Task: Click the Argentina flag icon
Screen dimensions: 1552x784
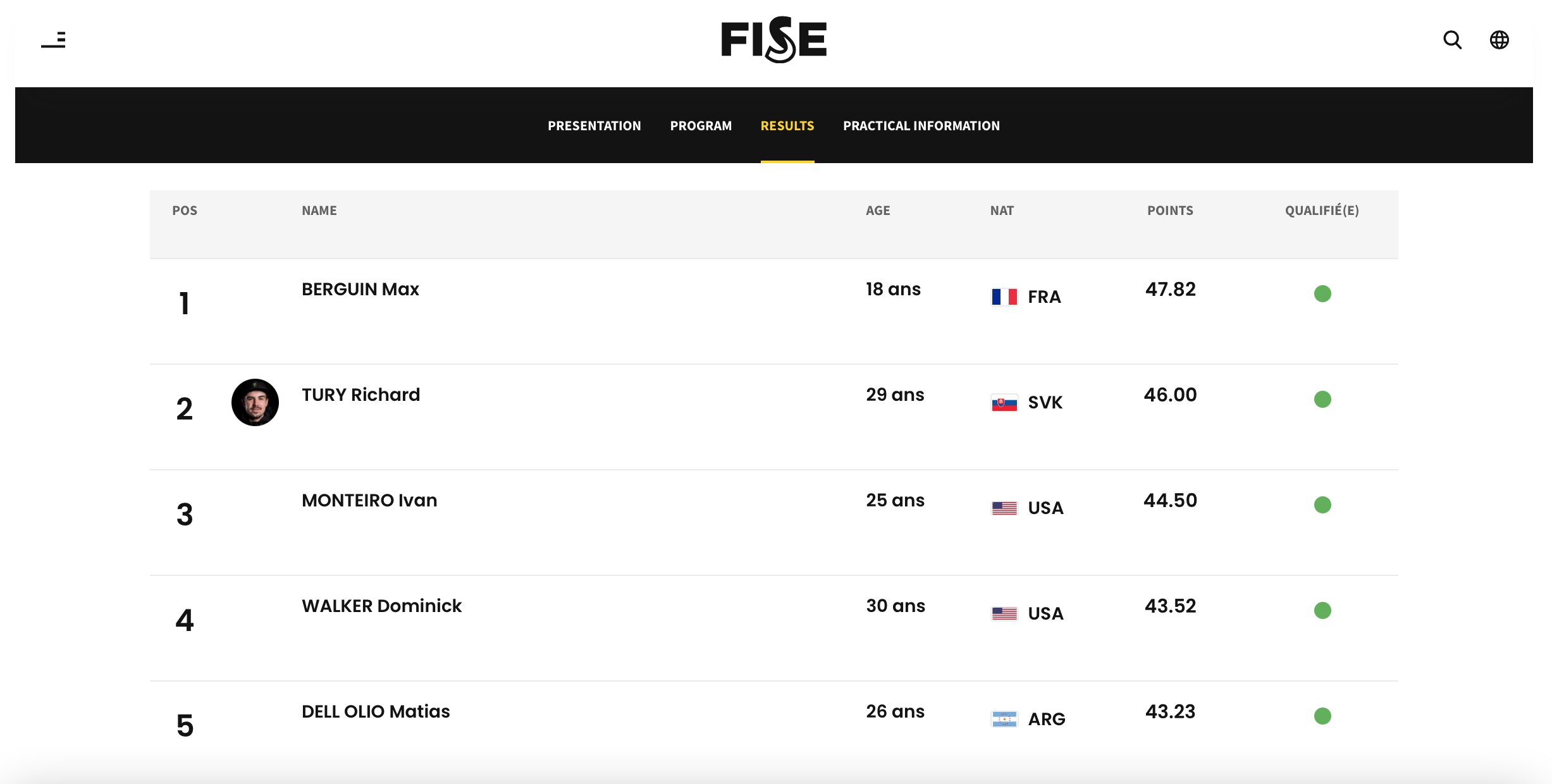Action: (1004, 719)
